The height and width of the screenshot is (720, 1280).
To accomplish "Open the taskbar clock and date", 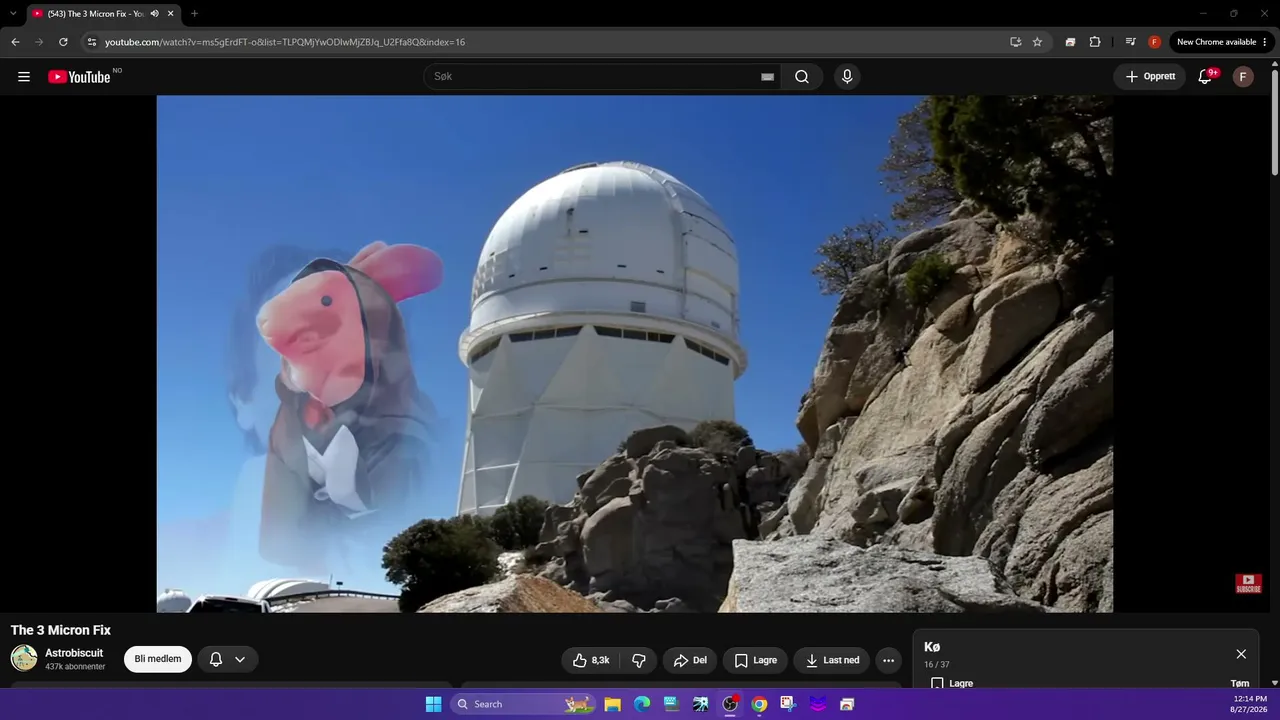I will tap(1250, 704).
